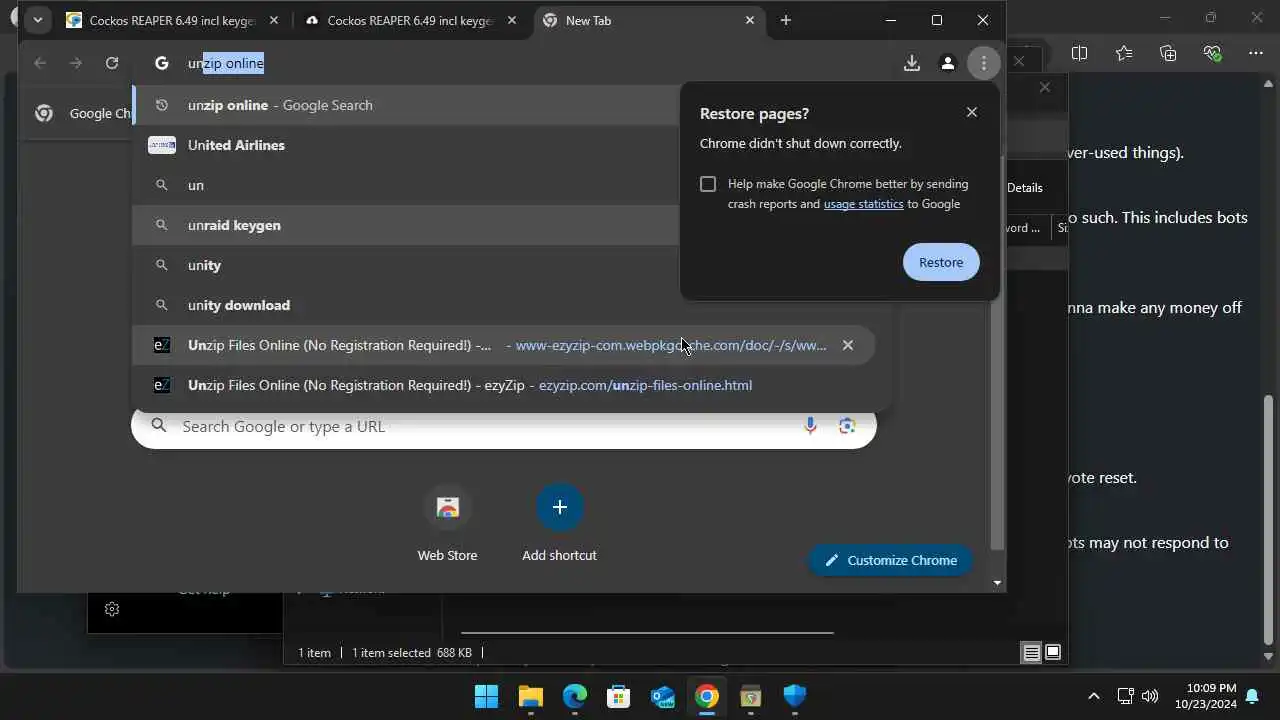The image size is (1280, 720).
Task: Click the back navigation arrow in Chrome
Action: [x=40, y=63]
